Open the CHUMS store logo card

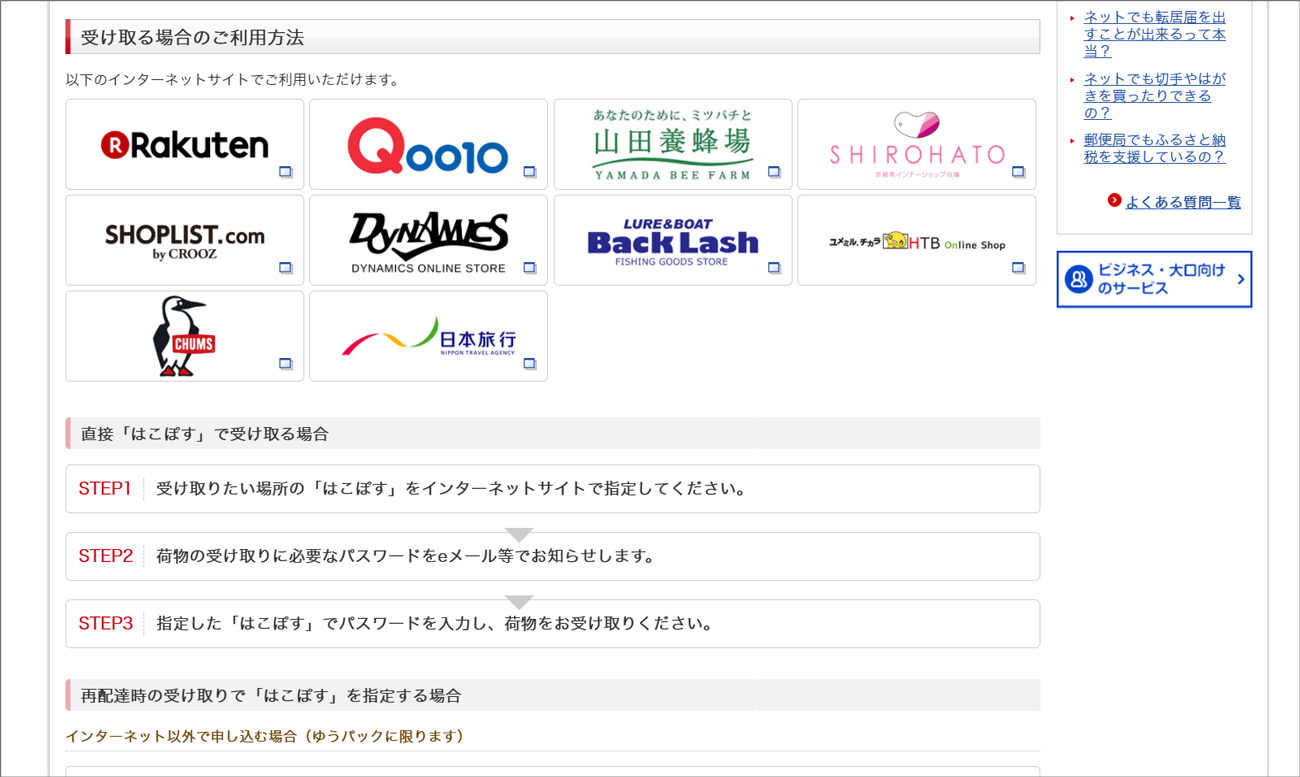coord(185,336)
